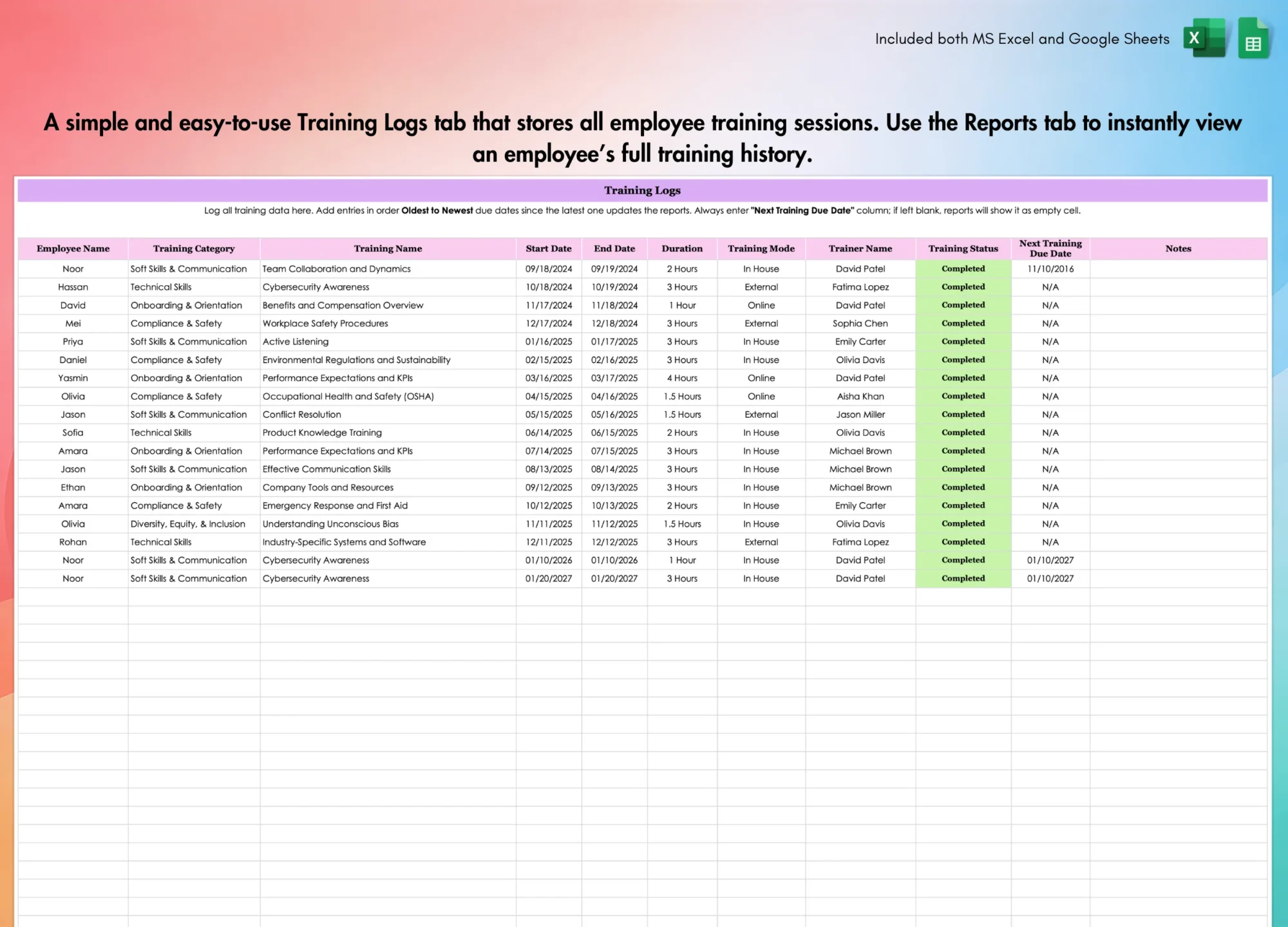Screen dimensions: 1288x927
Task: Click the employee name cell 'Priya'
Action: click(x=73, y=342)
